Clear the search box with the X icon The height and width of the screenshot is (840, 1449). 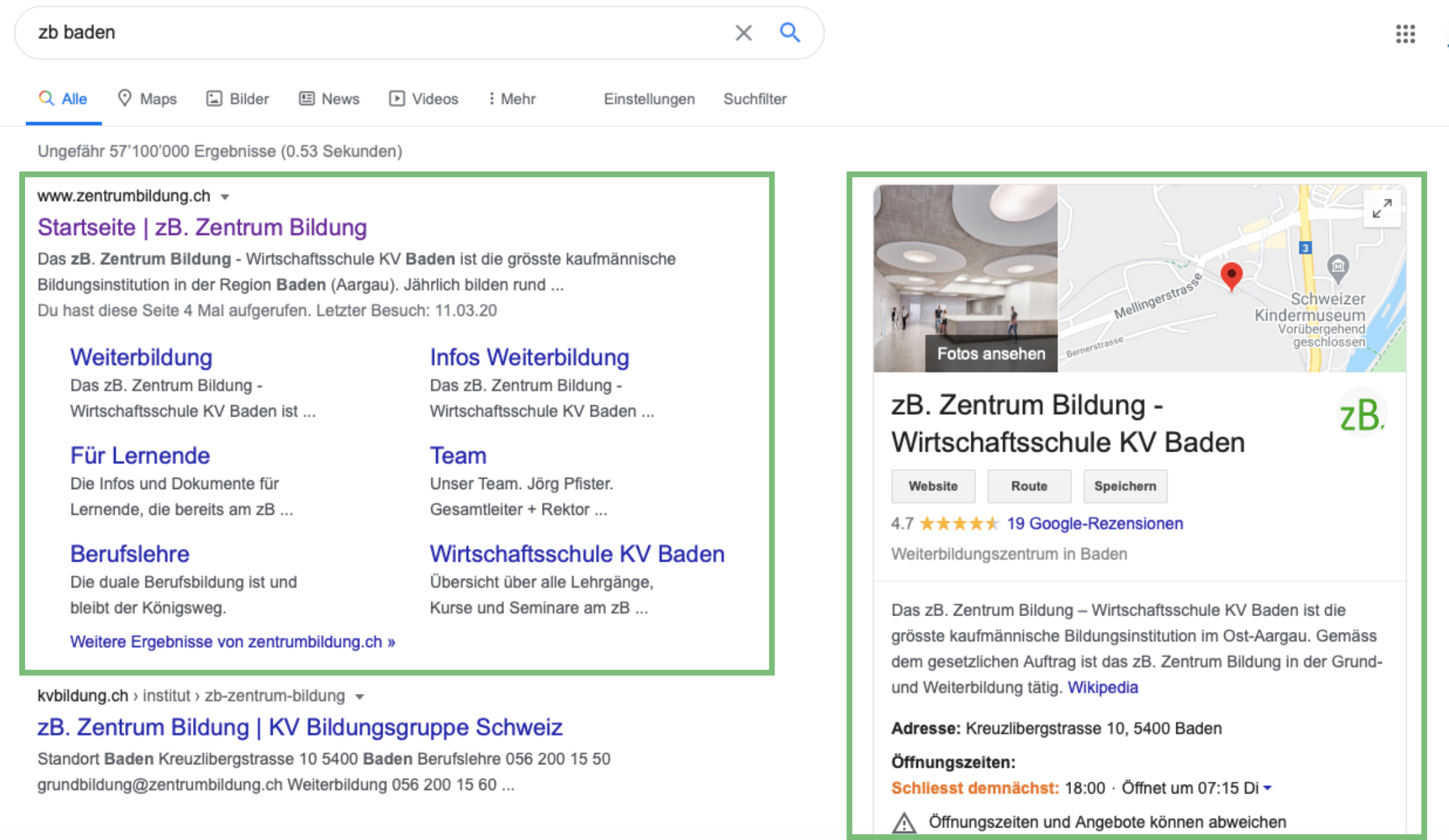(x=743, y=33)
